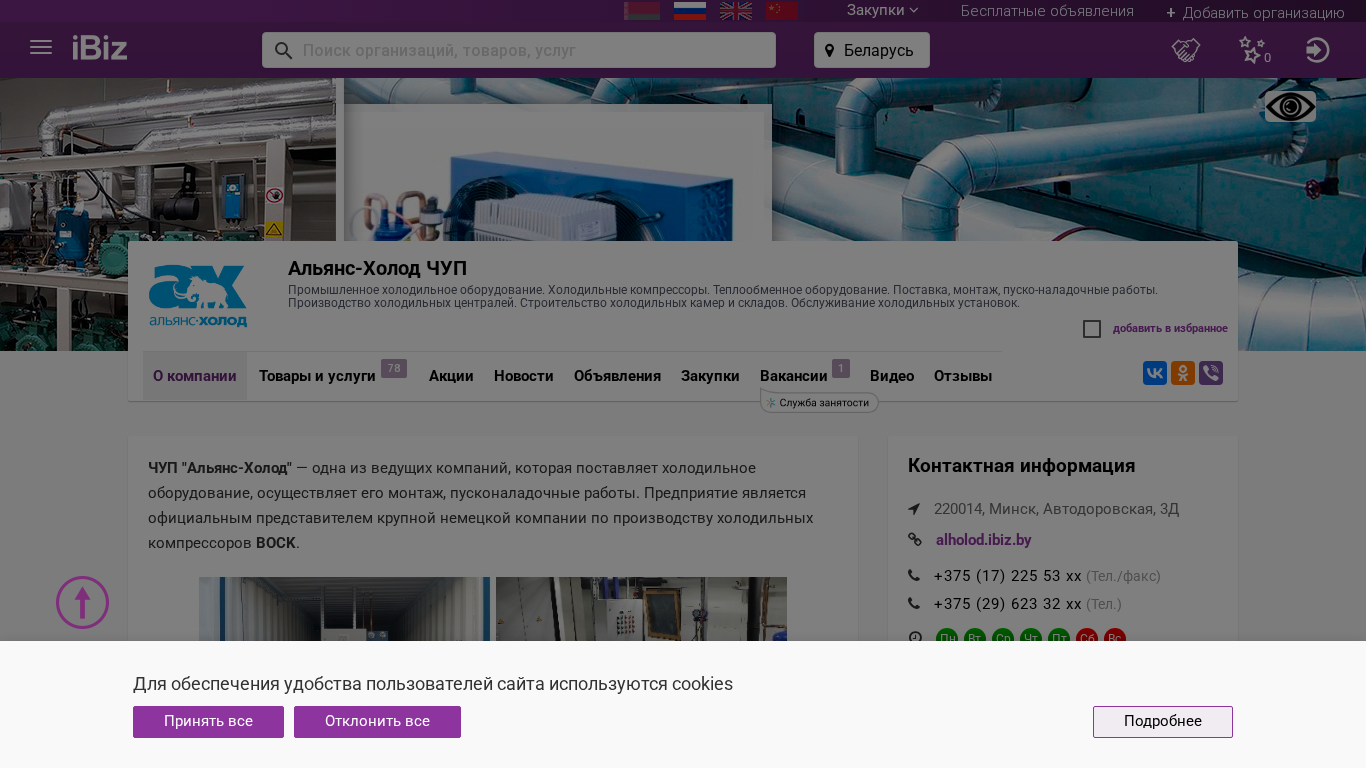1366x768 pixels.
Task: Open cookie details with Подробнее
Action: click(x=1163, y=722)
